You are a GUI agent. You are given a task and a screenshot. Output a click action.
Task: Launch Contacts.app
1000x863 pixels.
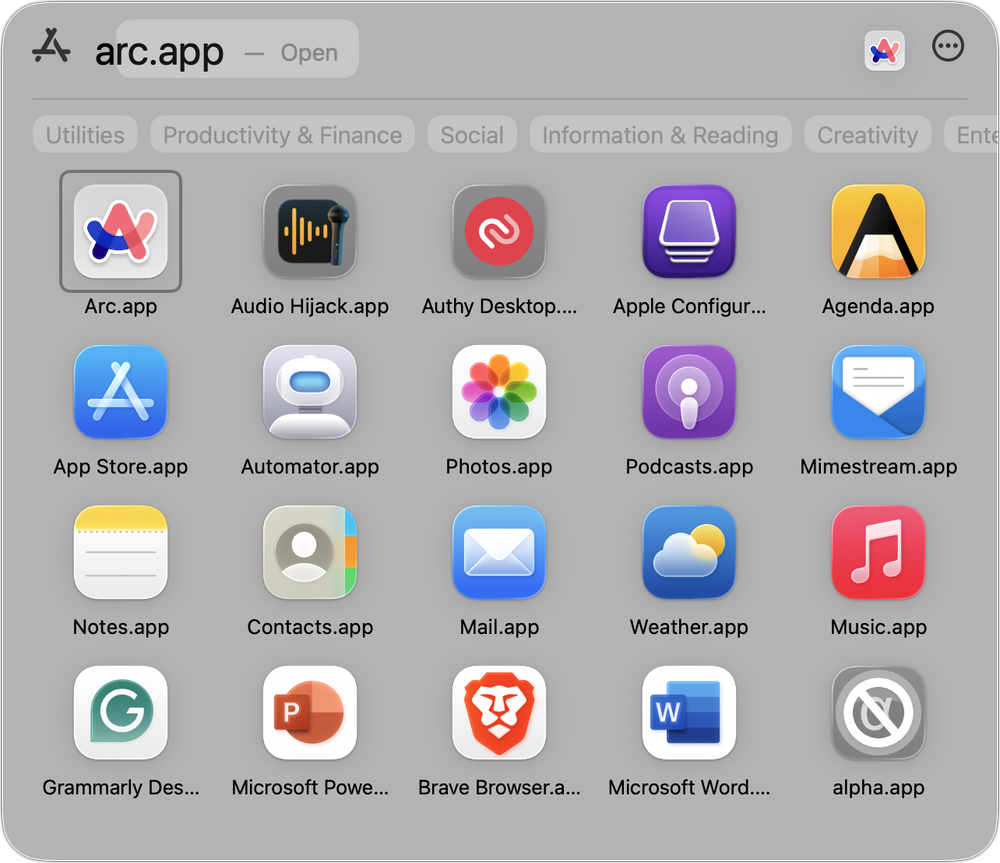point(310,552)
